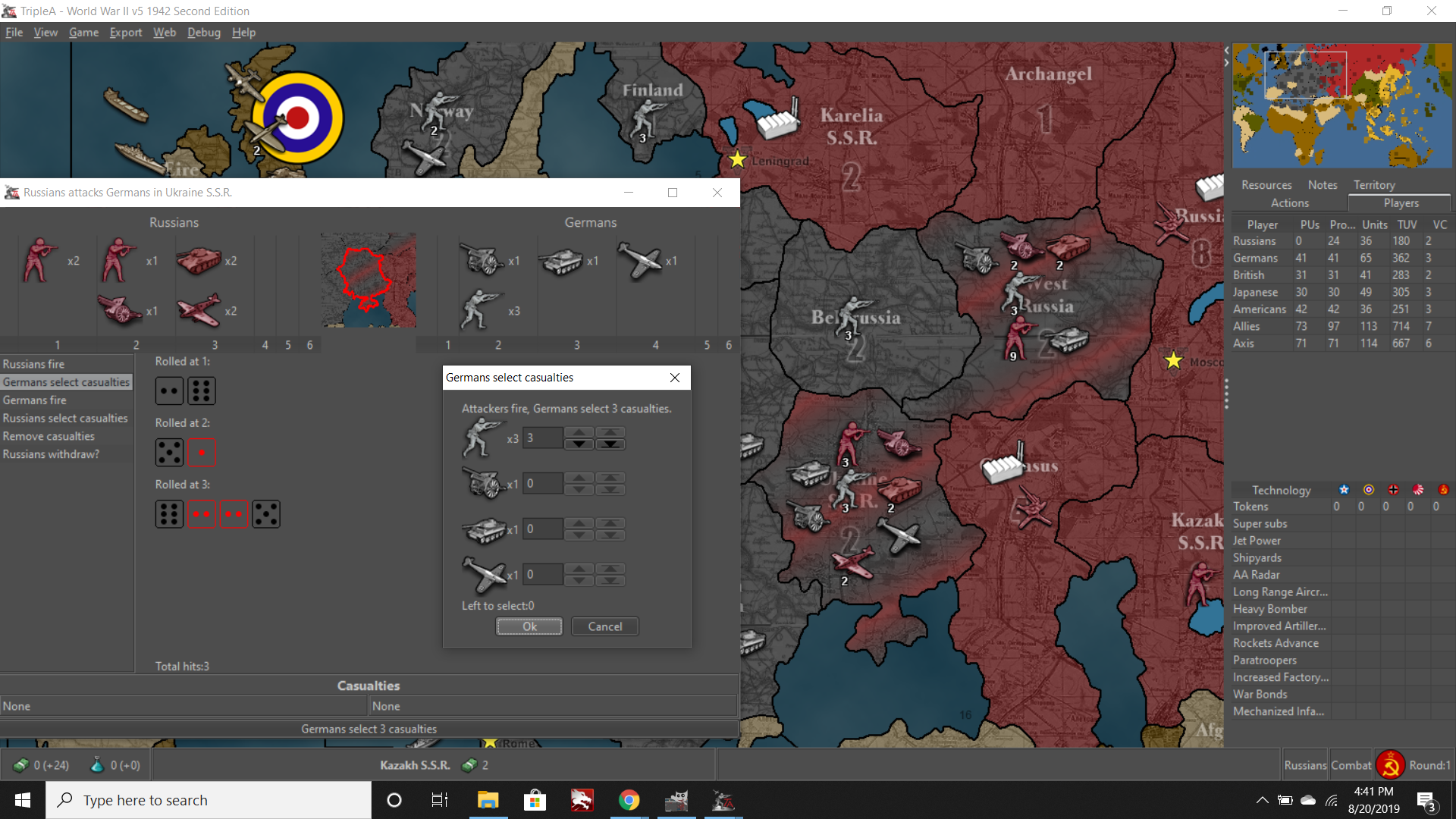The height and width of the screenshot is (819, 1456).
Task: Click the British roundel marker on the map
Action: pyautogui.click(x=298, y=118)
